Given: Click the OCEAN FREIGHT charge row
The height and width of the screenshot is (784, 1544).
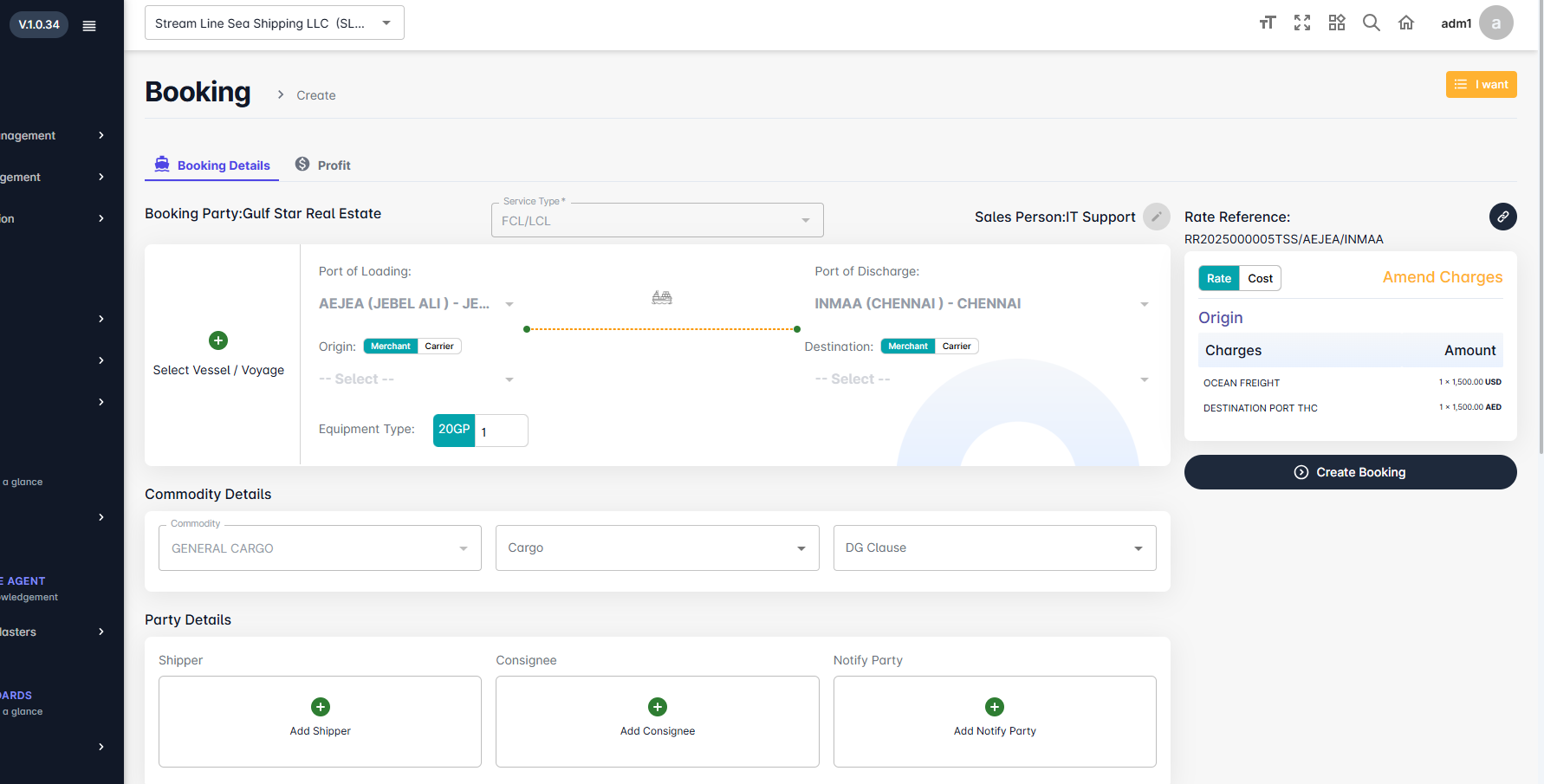Looking at the screenshot, I should pyautogui.click(x=1352, y=382).
